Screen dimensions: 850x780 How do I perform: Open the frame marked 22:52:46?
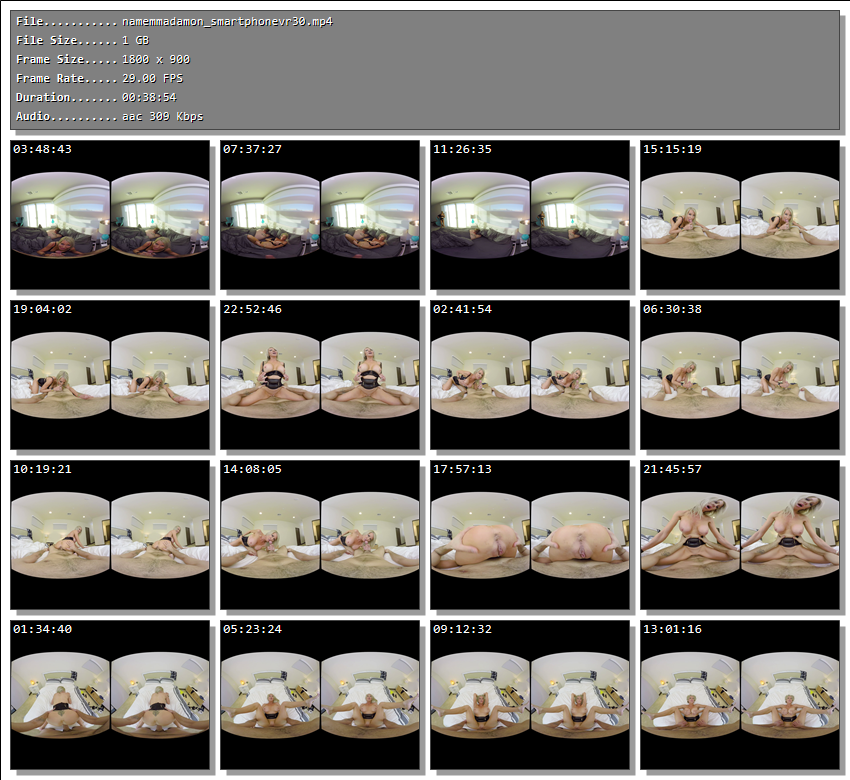(x=320, y=375)
